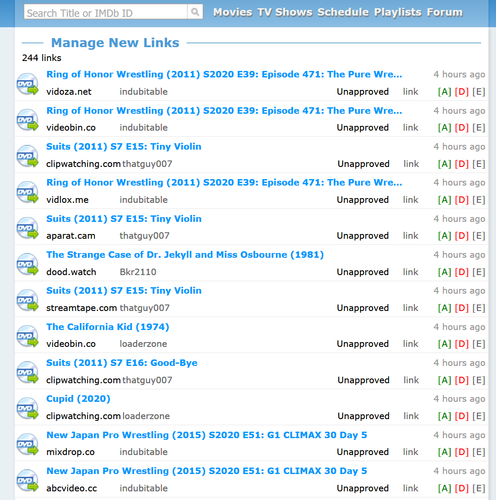This screenshot has width=496, height=500.
Task: Click Unapproved status in the Cupid row
Action: pos(363,416)
